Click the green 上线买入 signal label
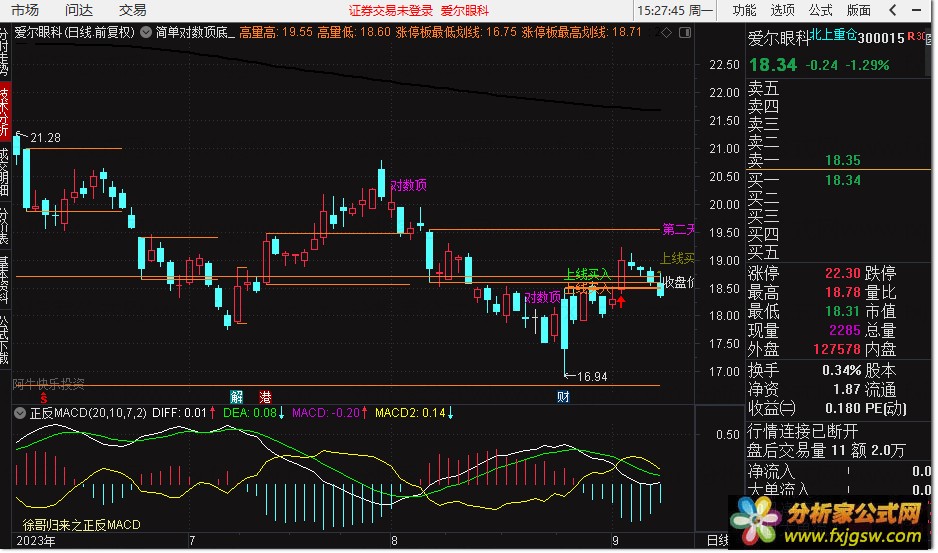The image size is (938, 553). pyautogui.click(x=587, y=274)
